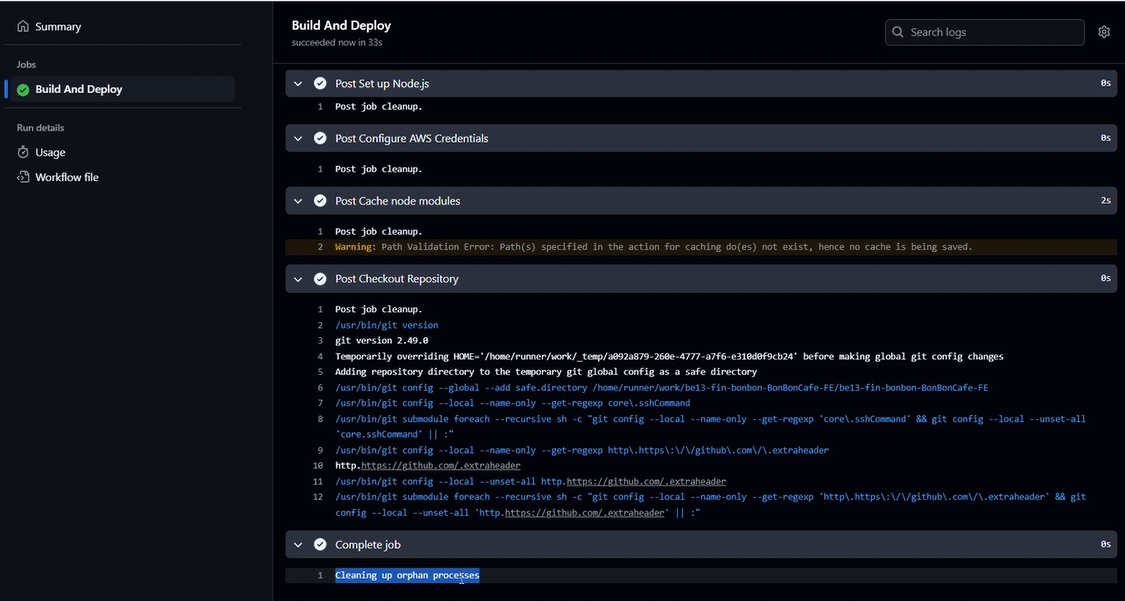Collapse the Post Checkout Repository step
This screenshot has height=601, width=1125.
(x=298, y=278)
